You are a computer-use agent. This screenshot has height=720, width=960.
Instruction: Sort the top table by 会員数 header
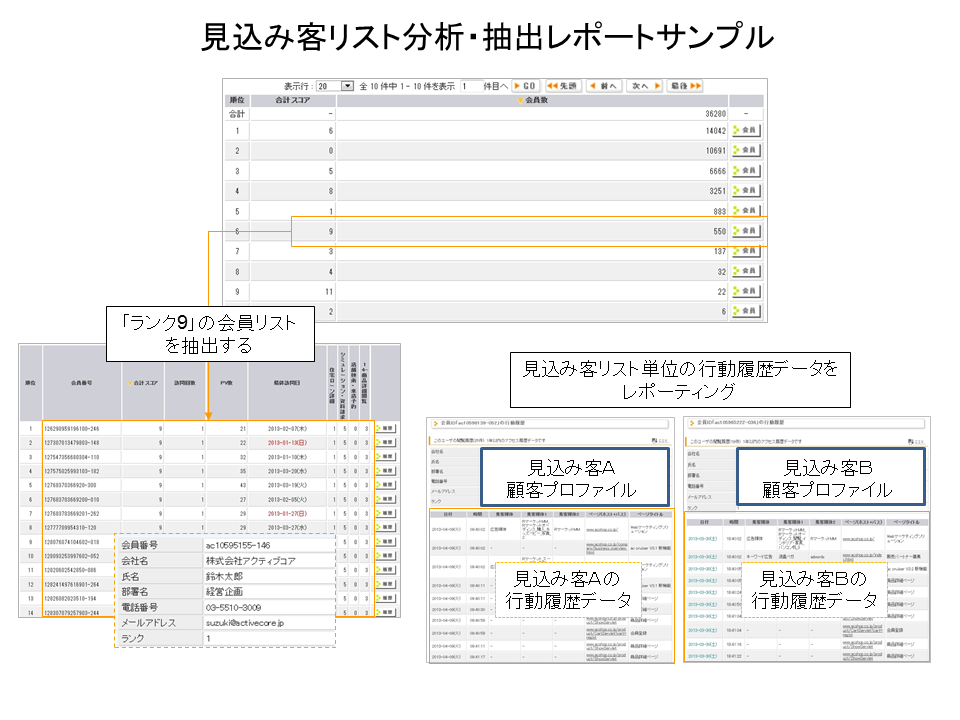point(533,100)
